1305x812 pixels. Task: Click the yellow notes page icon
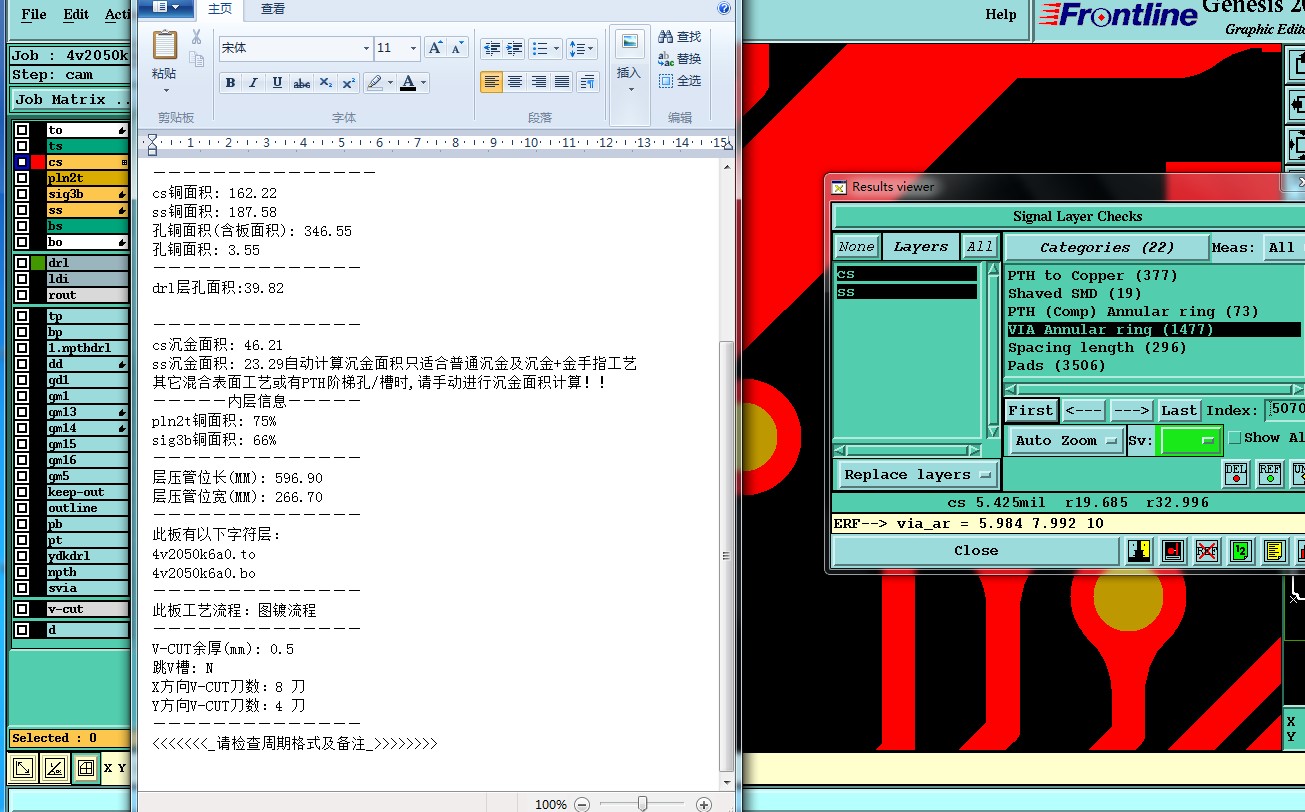click(1273, 551)
